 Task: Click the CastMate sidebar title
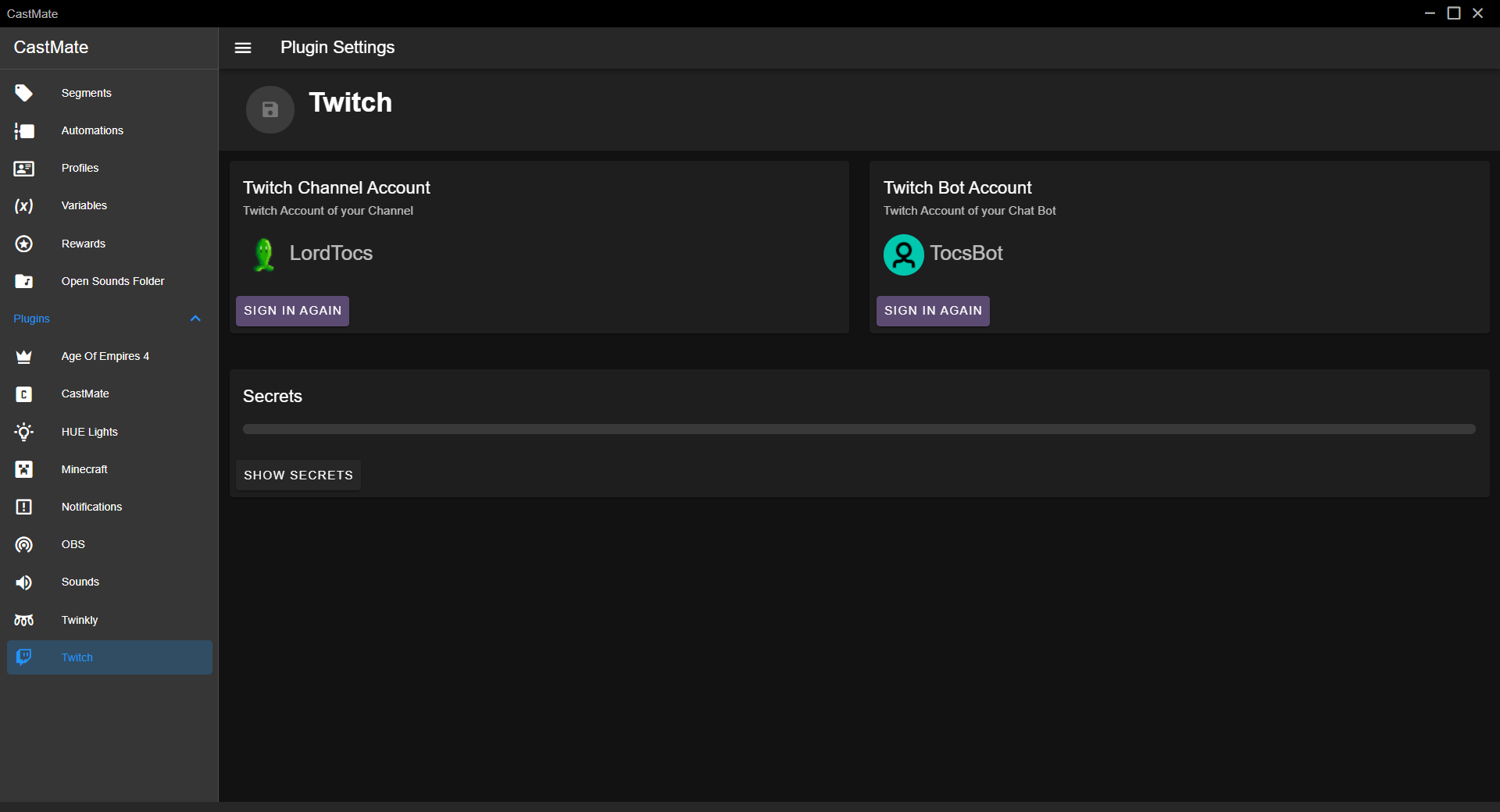point(51,47)
